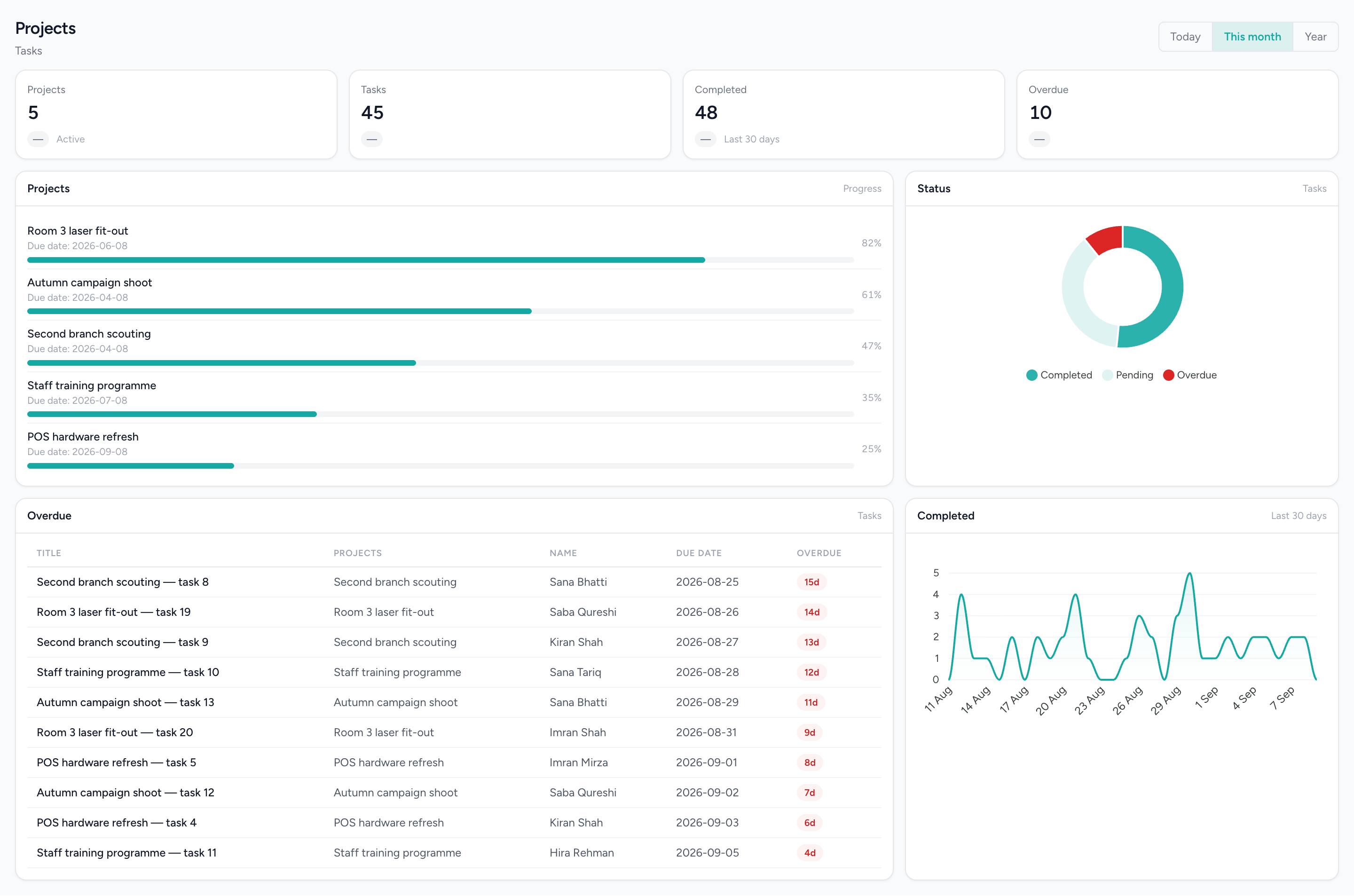
Task: Click due date 2026-09-03
Action: pos(707,823)
